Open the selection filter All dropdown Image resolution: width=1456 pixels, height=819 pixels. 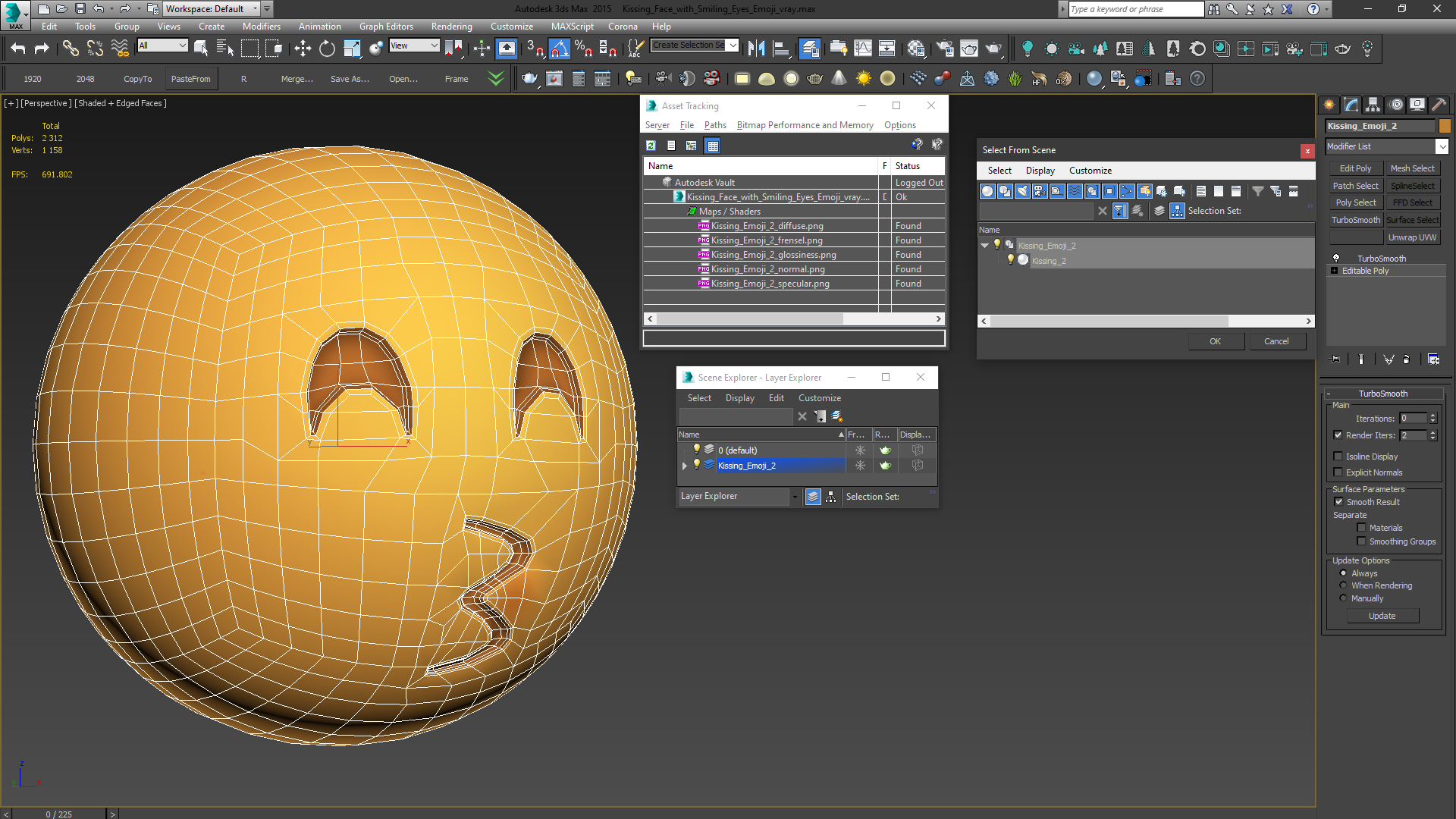[182, 45]
